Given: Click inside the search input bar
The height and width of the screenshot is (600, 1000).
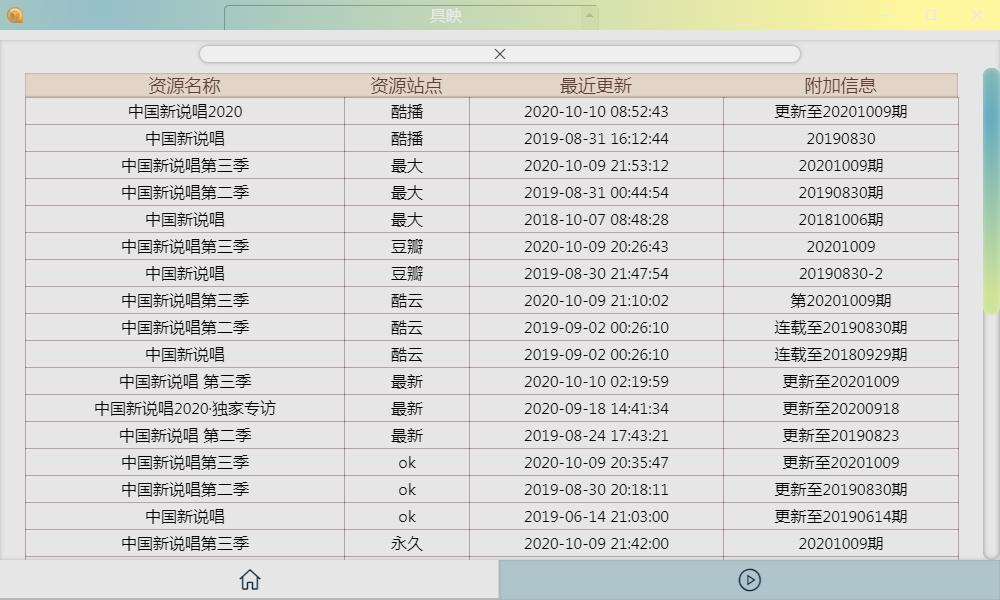Looking at the screenshot, I should coord(500,54).
